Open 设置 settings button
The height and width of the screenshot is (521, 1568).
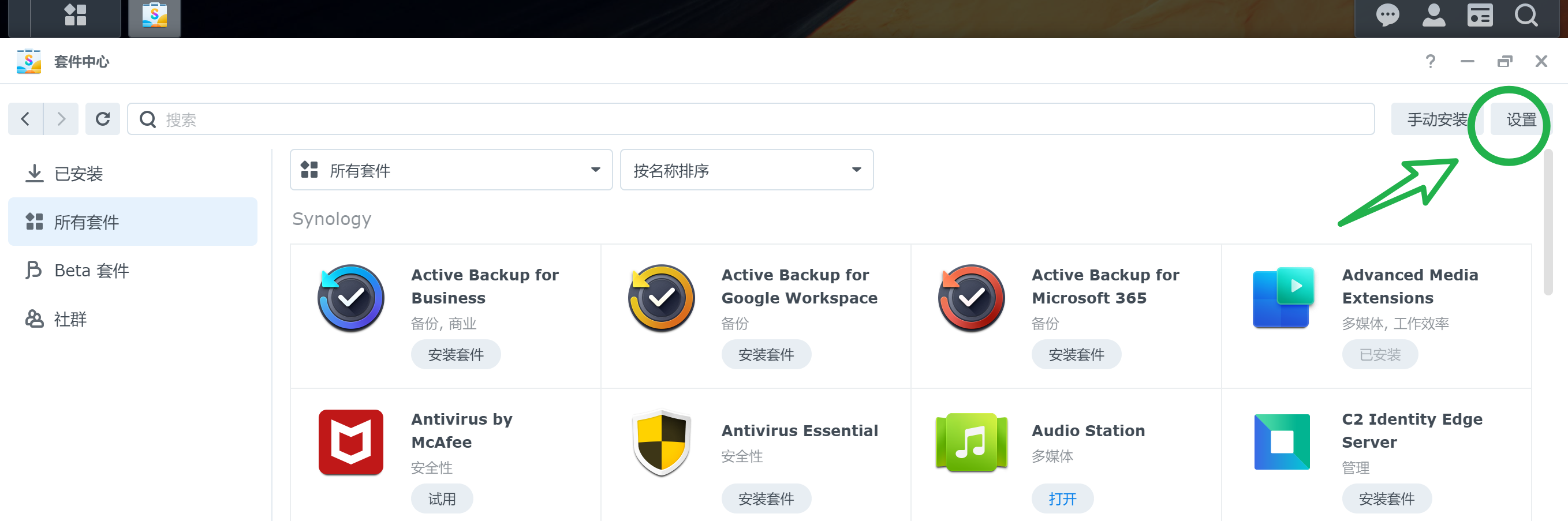[x=1520, y=120]
